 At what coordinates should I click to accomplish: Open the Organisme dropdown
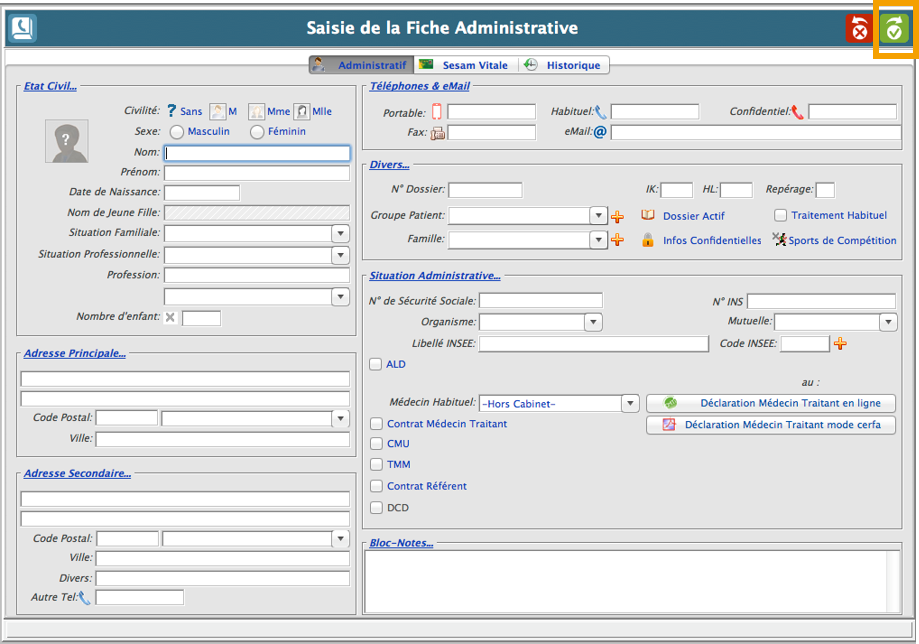click(x=593, y=322)
